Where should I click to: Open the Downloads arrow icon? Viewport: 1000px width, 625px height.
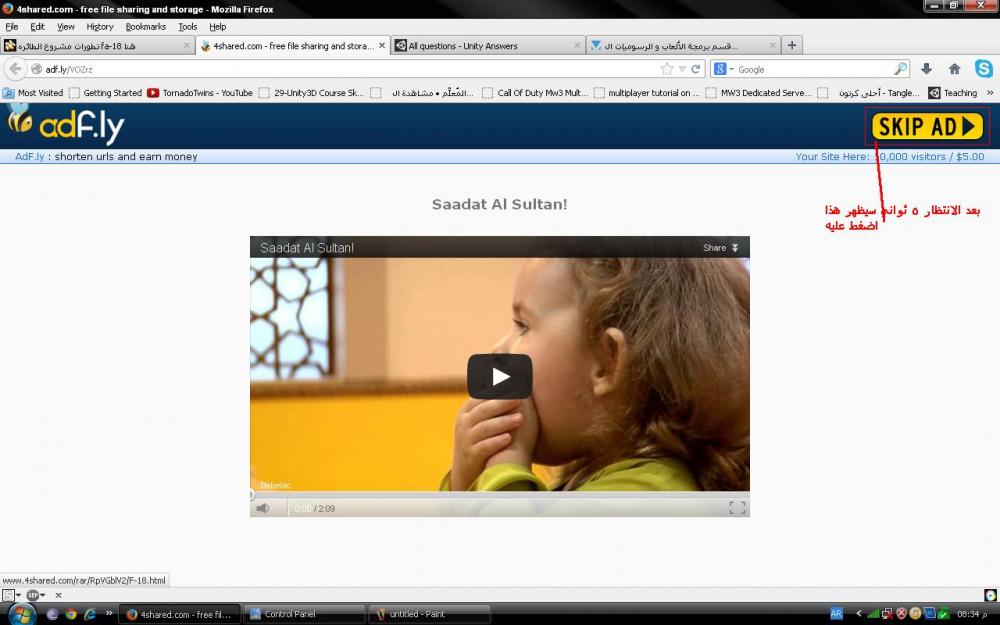[x=927, y=69]
